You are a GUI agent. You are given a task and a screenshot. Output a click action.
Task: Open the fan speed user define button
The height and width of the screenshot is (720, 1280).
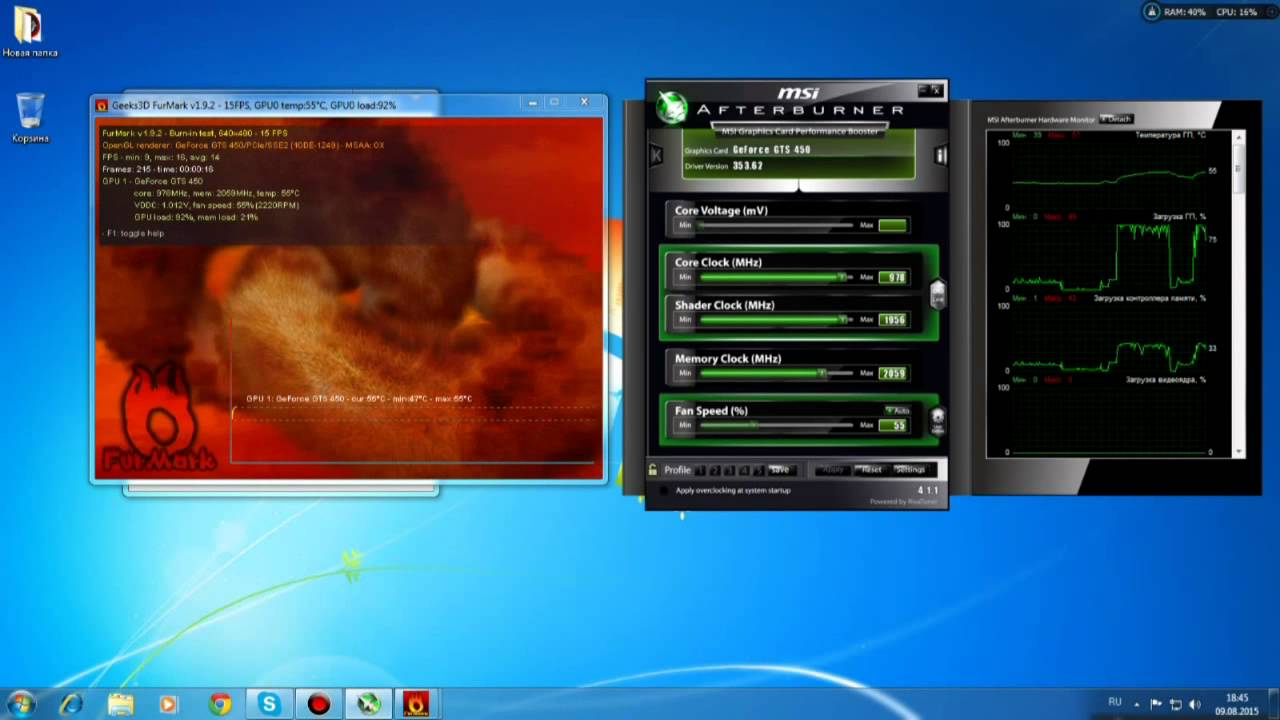click(938, 420)
